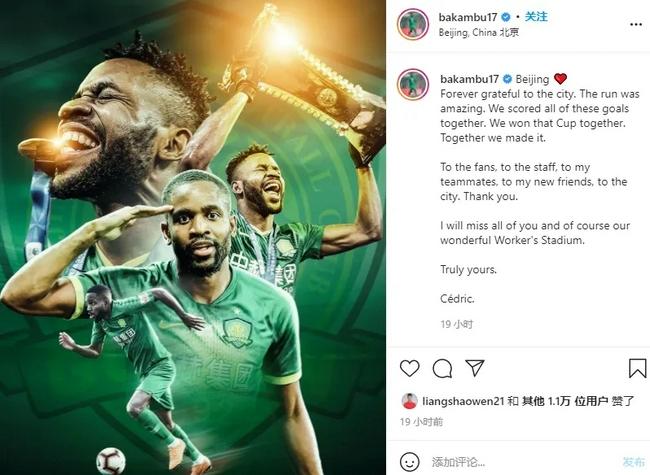Click the header profile avatar of bakambu17
This screenshot has width=650, height=475.
point(413,24)
